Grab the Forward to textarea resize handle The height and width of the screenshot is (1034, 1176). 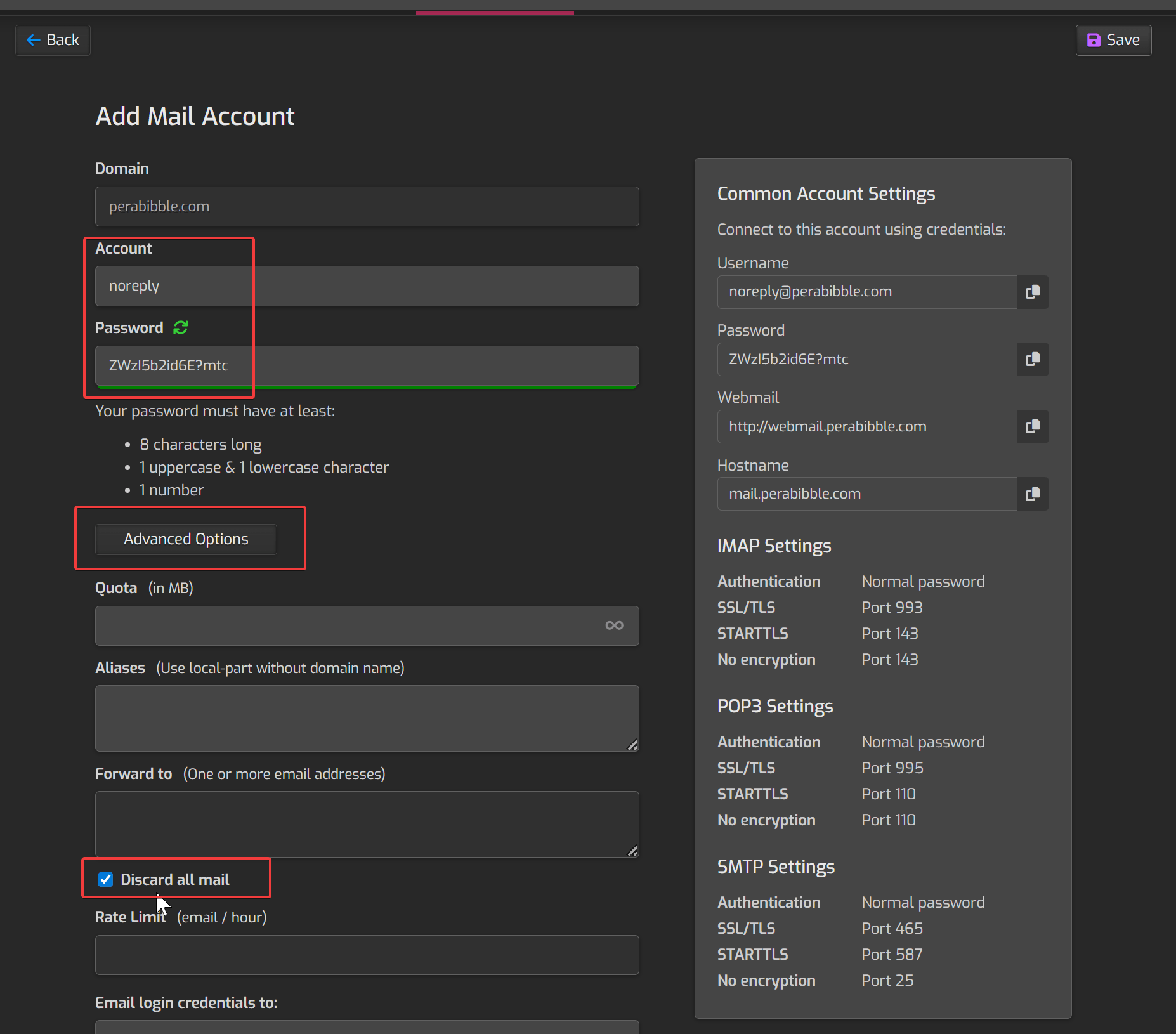tap(632, 851)
